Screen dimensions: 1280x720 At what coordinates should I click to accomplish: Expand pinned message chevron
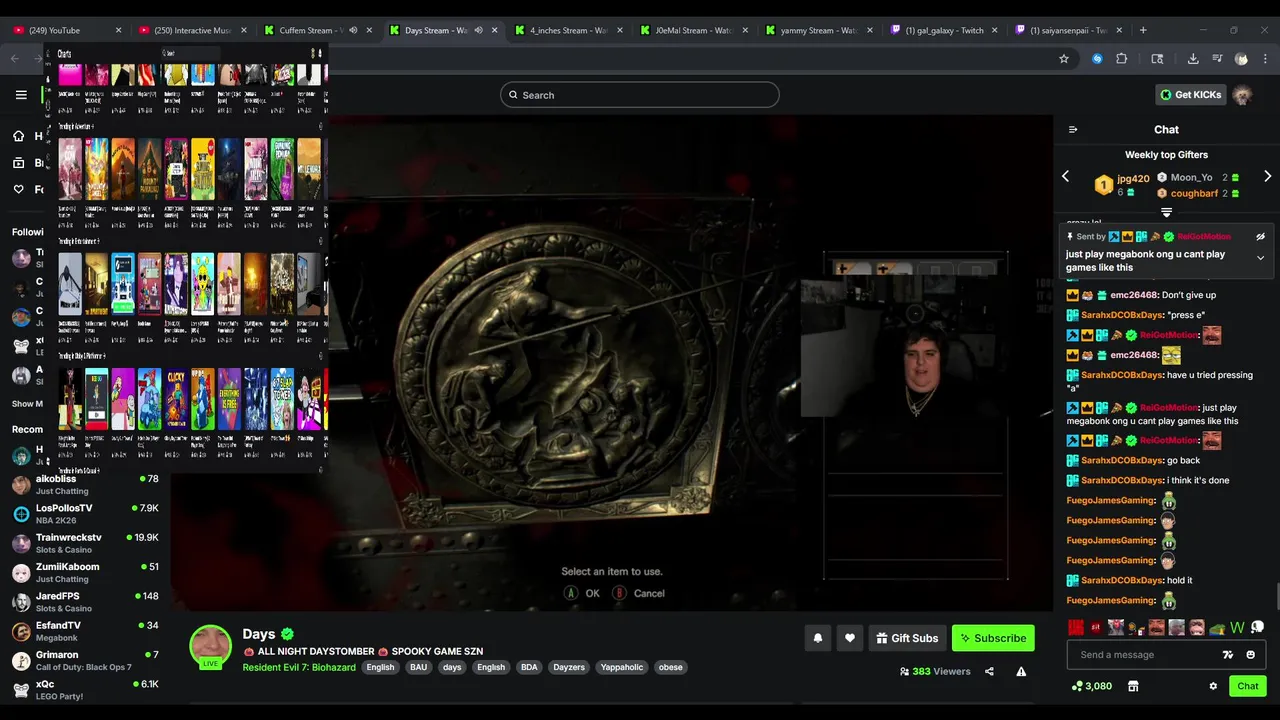click(1260, 258)
